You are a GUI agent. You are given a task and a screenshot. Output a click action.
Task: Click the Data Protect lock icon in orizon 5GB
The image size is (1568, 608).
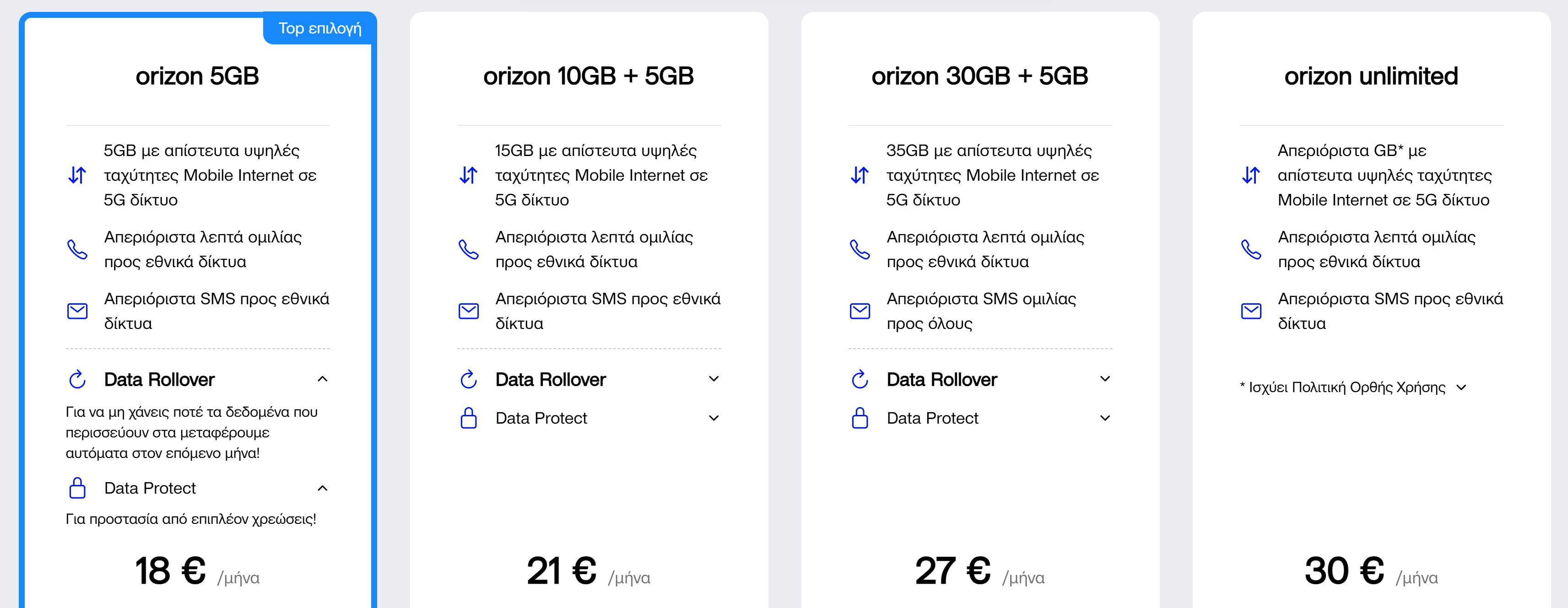(x=77, y=488)
